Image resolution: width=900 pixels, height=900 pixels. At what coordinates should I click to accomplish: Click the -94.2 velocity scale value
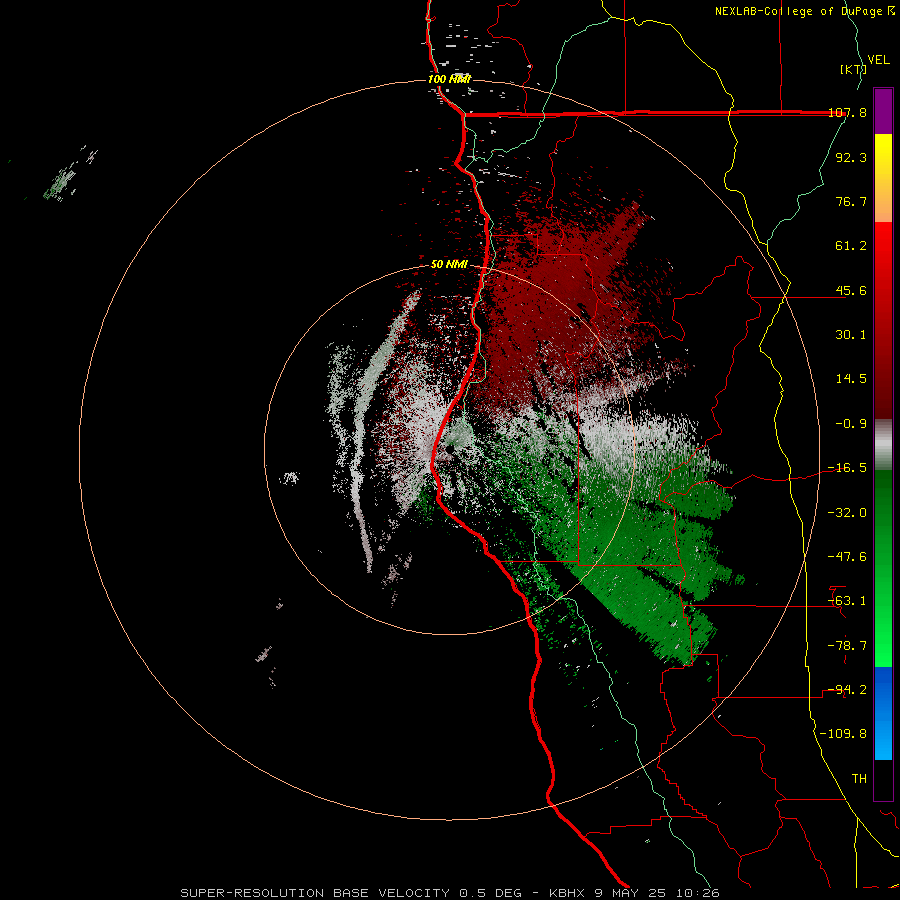847,690
